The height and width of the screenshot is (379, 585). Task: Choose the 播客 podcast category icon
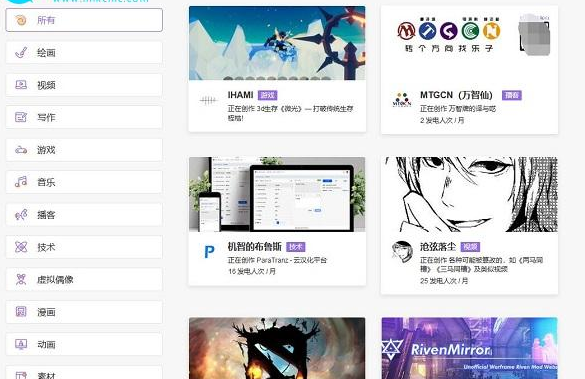pyautogui.click(x=21, y=215)
